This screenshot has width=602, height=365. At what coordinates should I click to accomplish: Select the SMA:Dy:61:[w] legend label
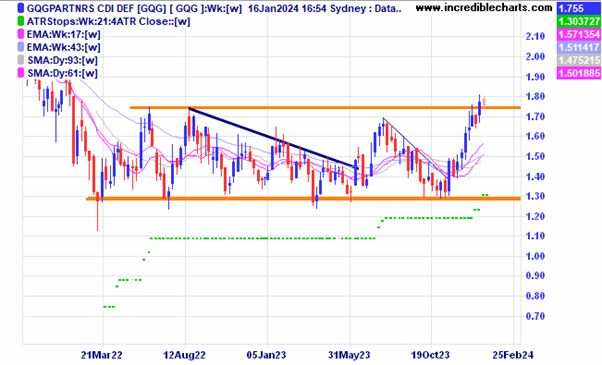pyautogui.click(x=63, y=73)
